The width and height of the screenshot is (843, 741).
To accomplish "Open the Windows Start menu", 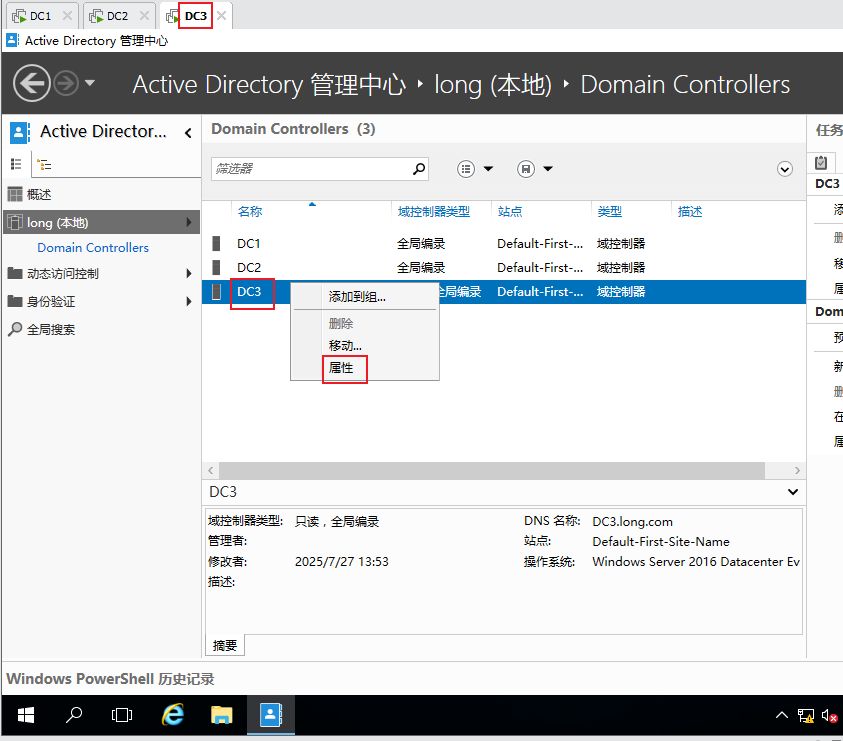I will (26, 715).
